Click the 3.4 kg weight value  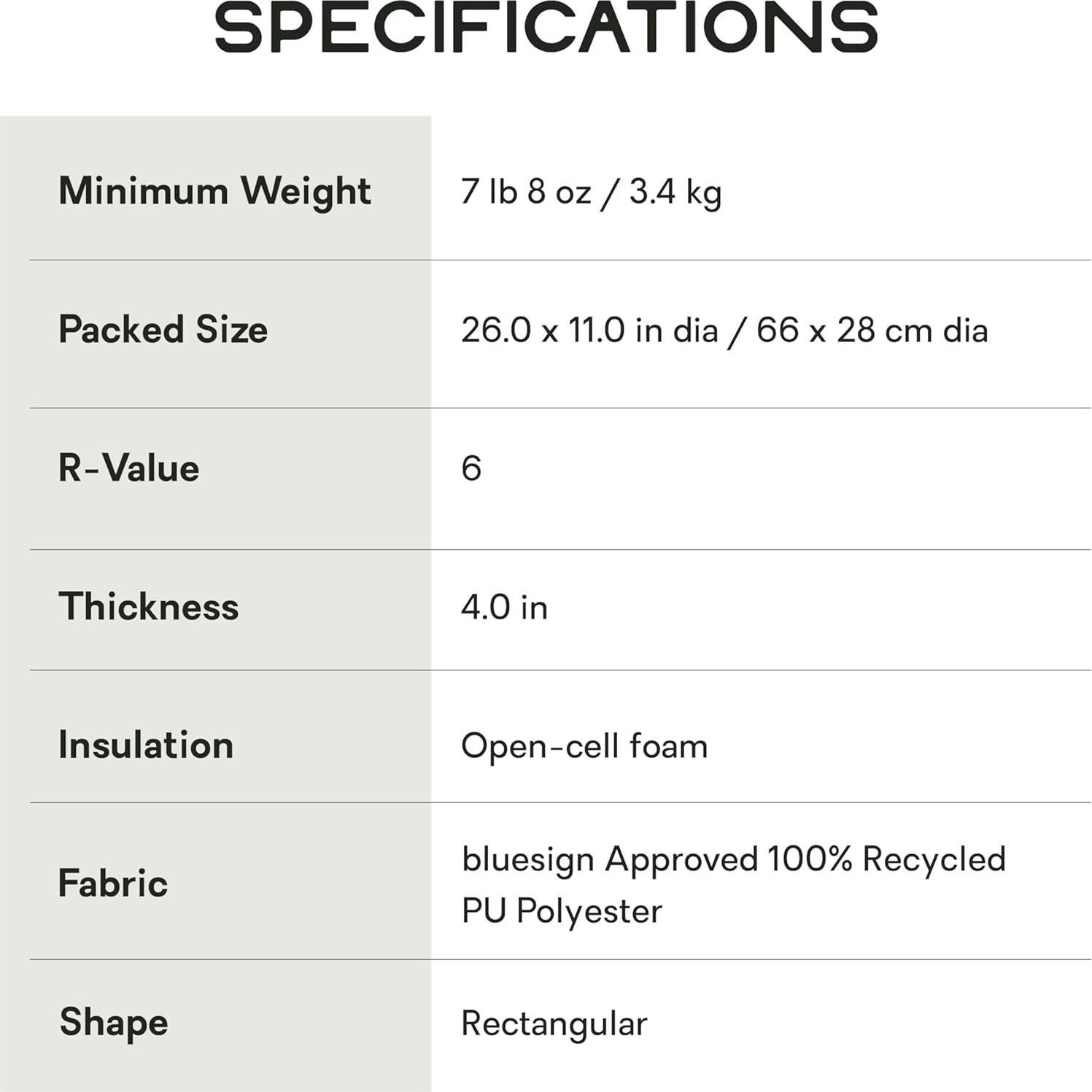675,191
